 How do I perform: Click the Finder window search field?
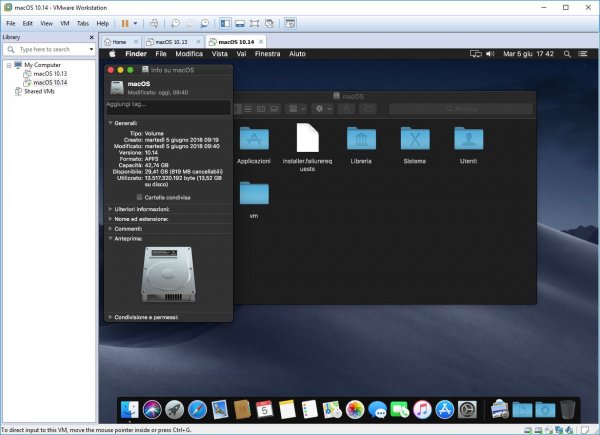pos(461,109)
